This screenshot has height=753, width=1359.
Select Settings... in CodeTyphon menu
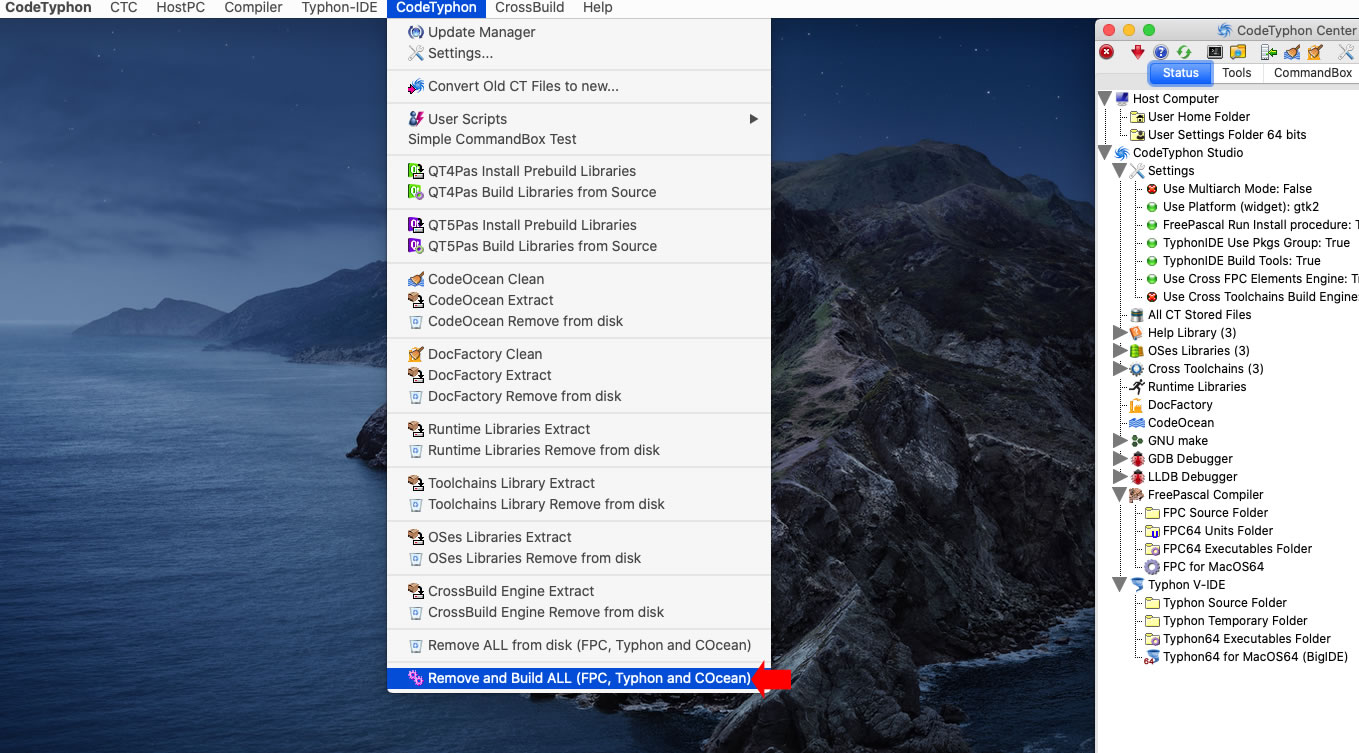click(x=579, y=53)
